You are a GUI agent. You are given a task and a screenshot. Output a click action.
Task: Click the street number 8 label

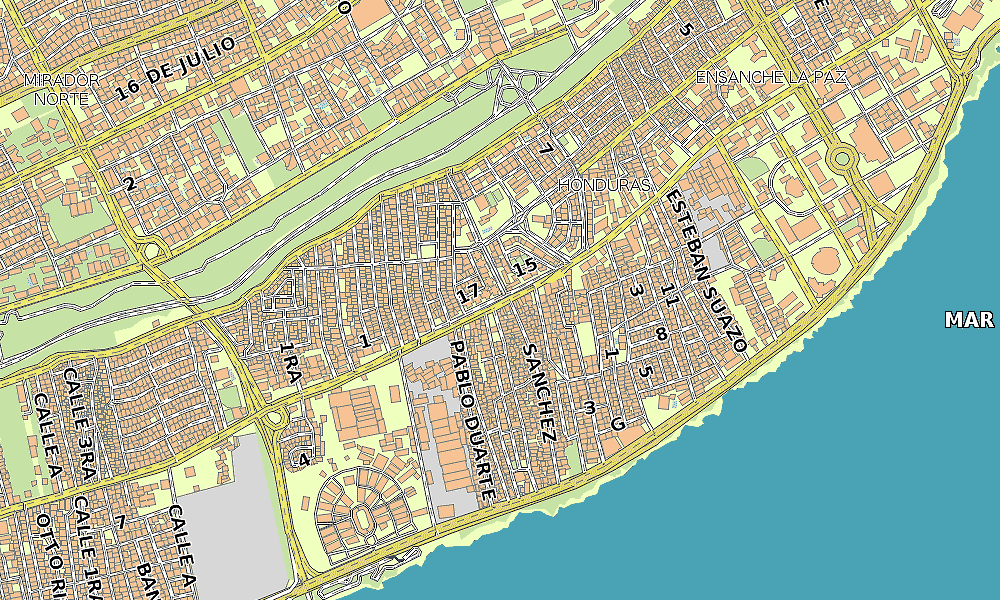pos(661,335)
